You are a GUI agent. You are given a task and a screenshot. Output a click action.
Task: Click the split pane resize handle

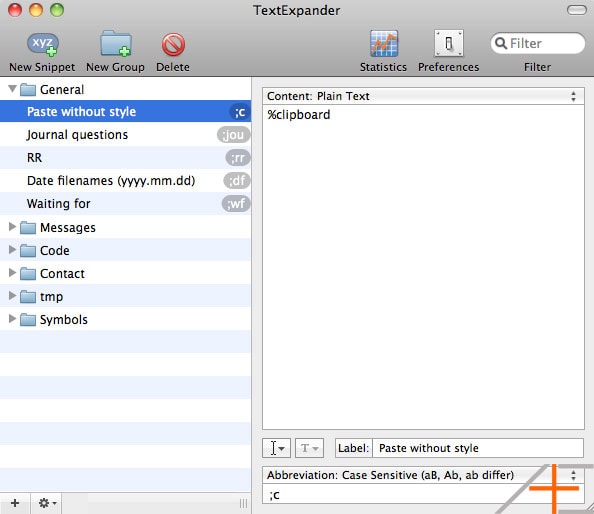pos(244,503)
